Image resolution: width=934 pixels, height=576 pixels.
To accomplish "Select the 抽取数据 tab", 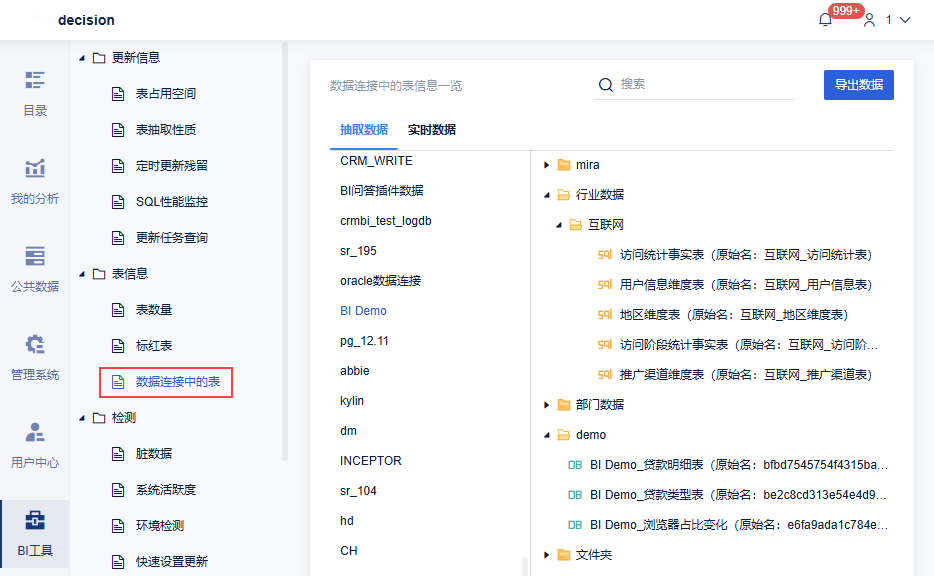I will pos(364,130).
